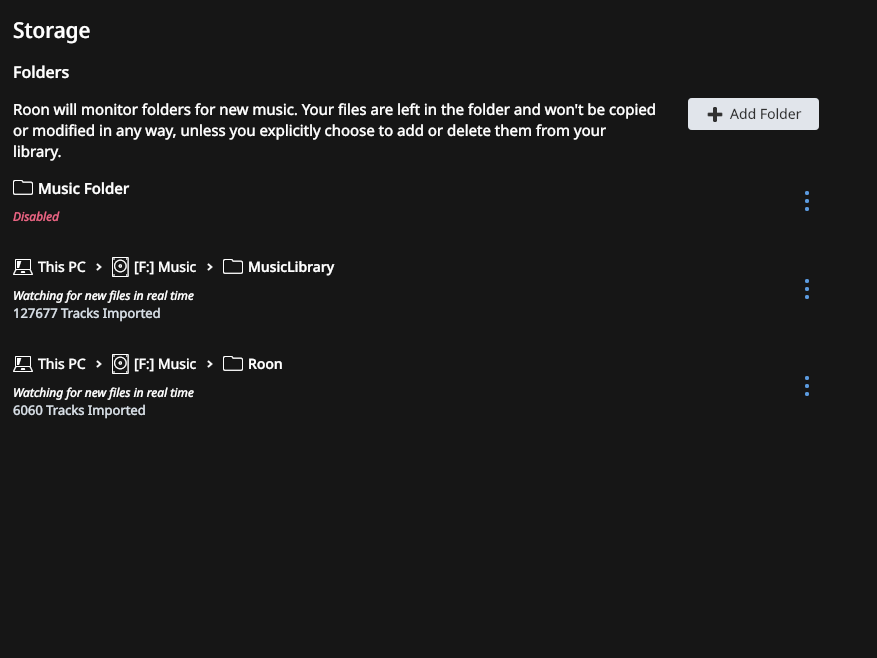The width and height of the screenshot is (877, 658).
Task: Click the 127677 Tracks Imported text
Action: [x=87, y=313]
